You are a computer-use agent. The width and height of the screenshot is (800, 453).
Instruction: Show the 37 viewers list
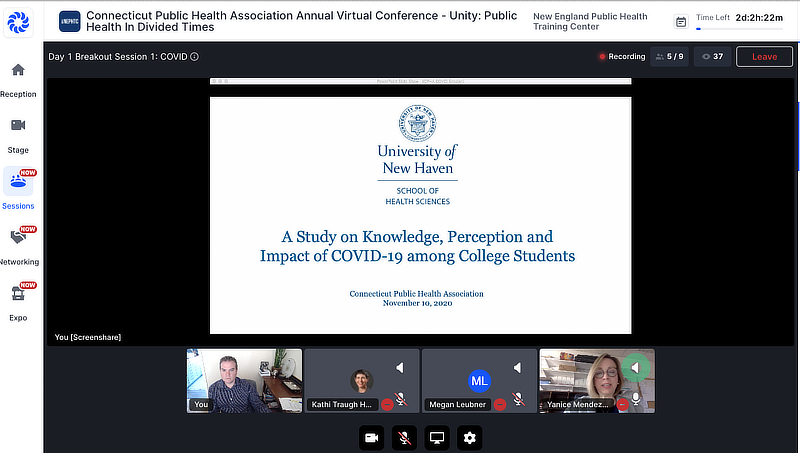[x=712, y=57]
